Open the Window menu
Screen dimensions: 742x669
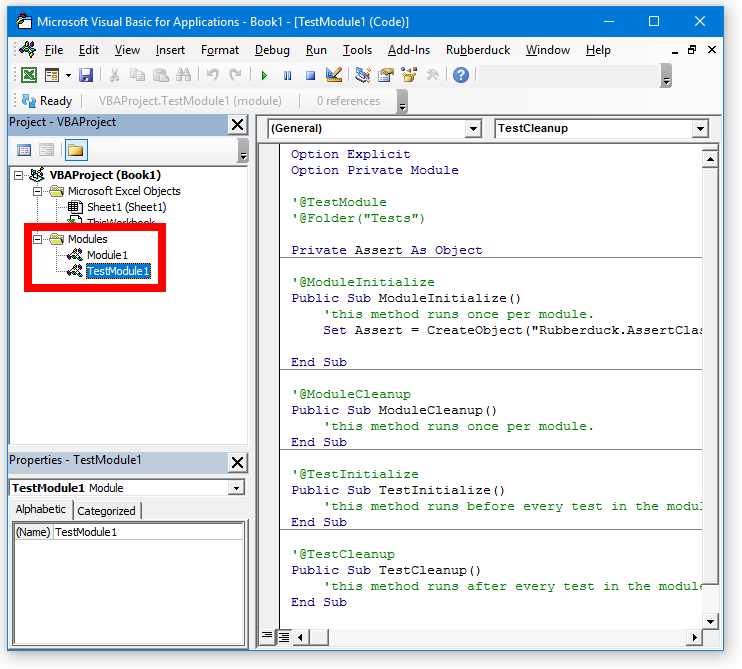[547, 50]
